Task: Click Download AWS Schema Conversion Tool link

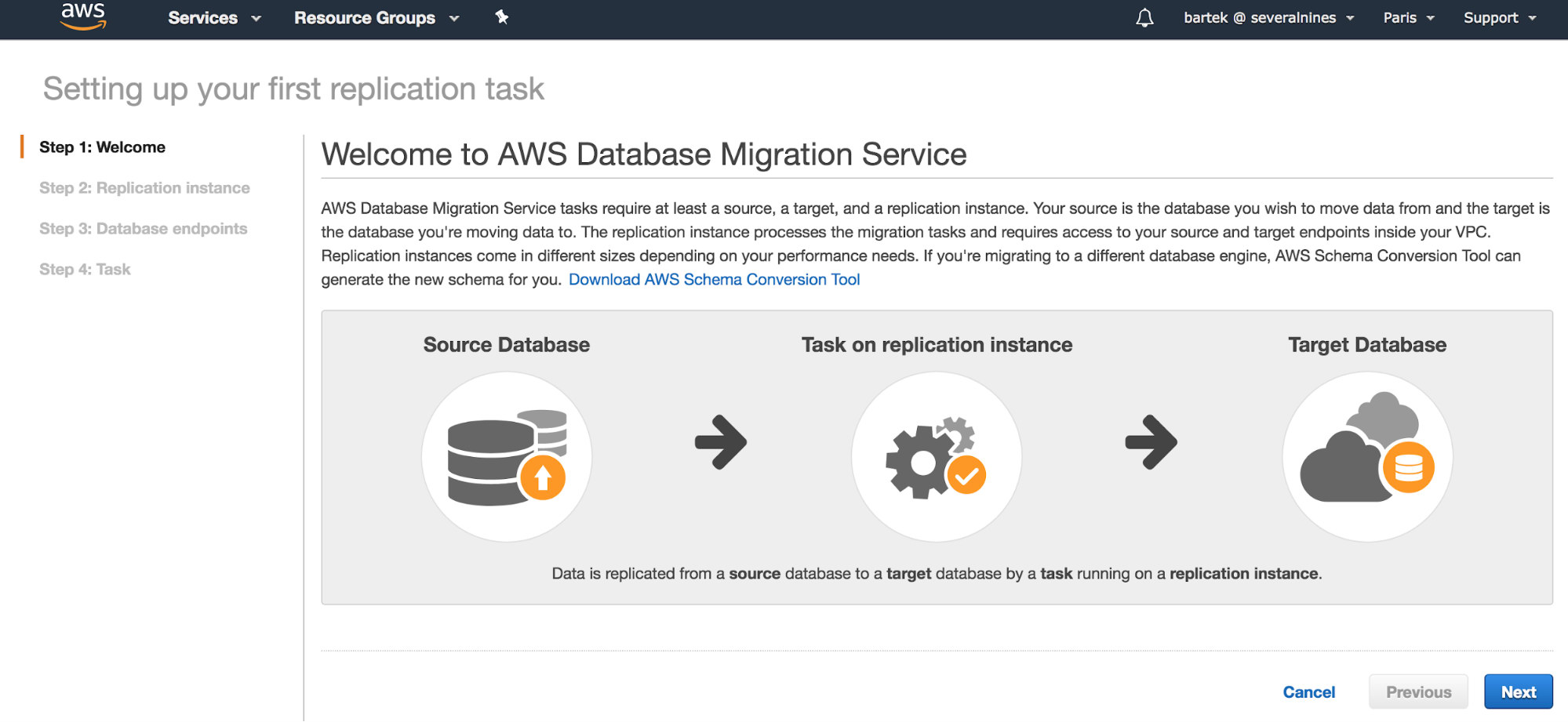Action: (714, 280)
